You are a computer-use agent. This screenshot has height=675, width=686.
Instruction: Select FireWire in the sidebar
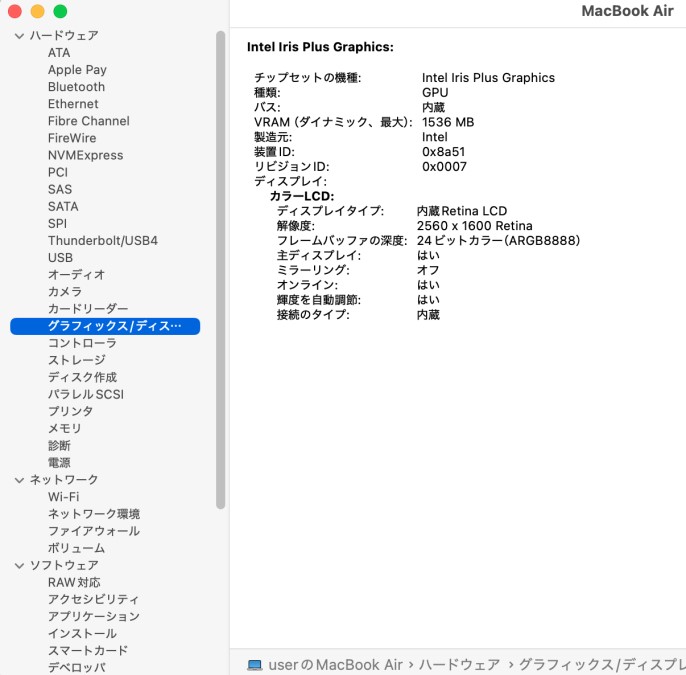click(x=72, y=138)
